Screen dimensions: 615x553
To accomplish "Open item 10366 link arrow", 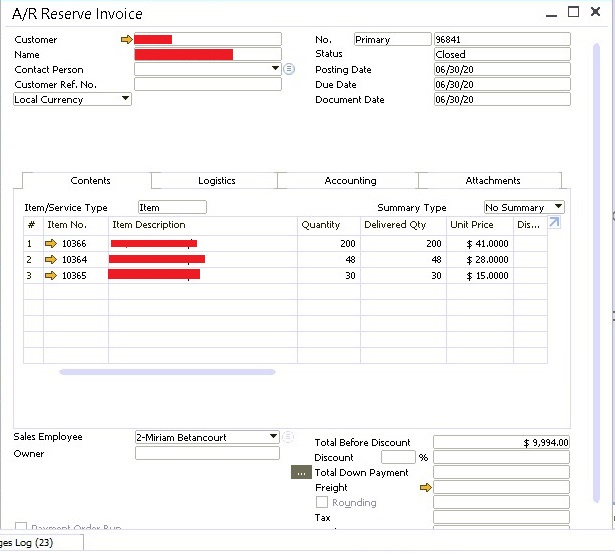I will pos(52,244).
